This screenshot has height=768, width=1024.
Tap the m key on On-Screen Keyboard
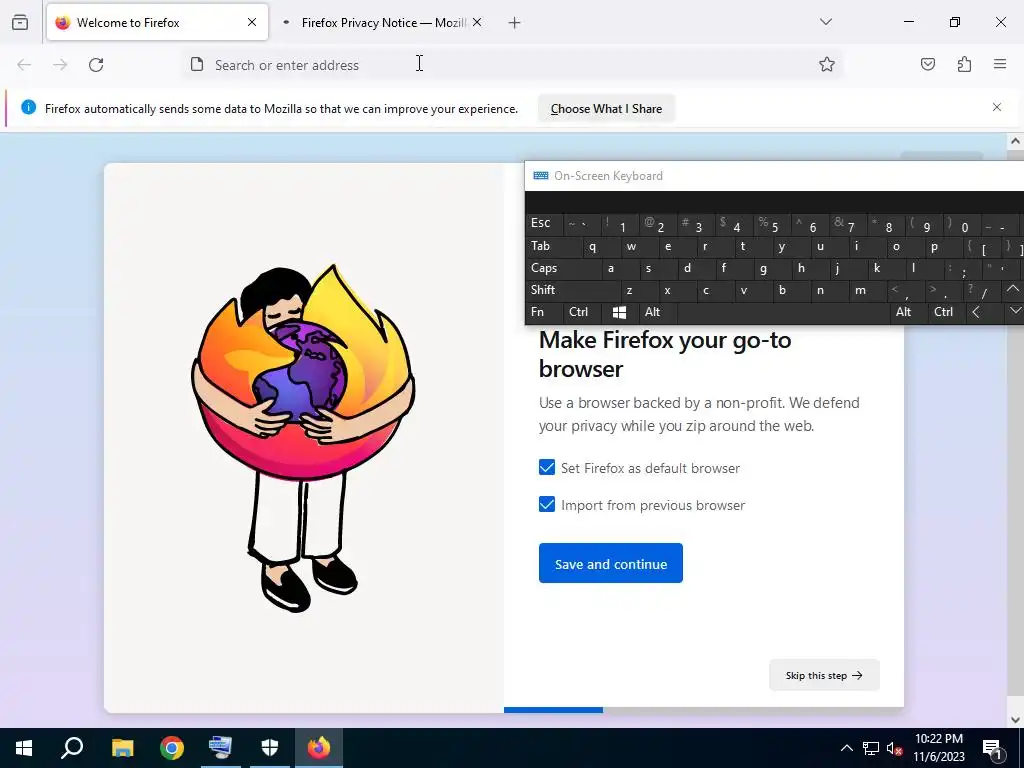(x=867, y=290)
